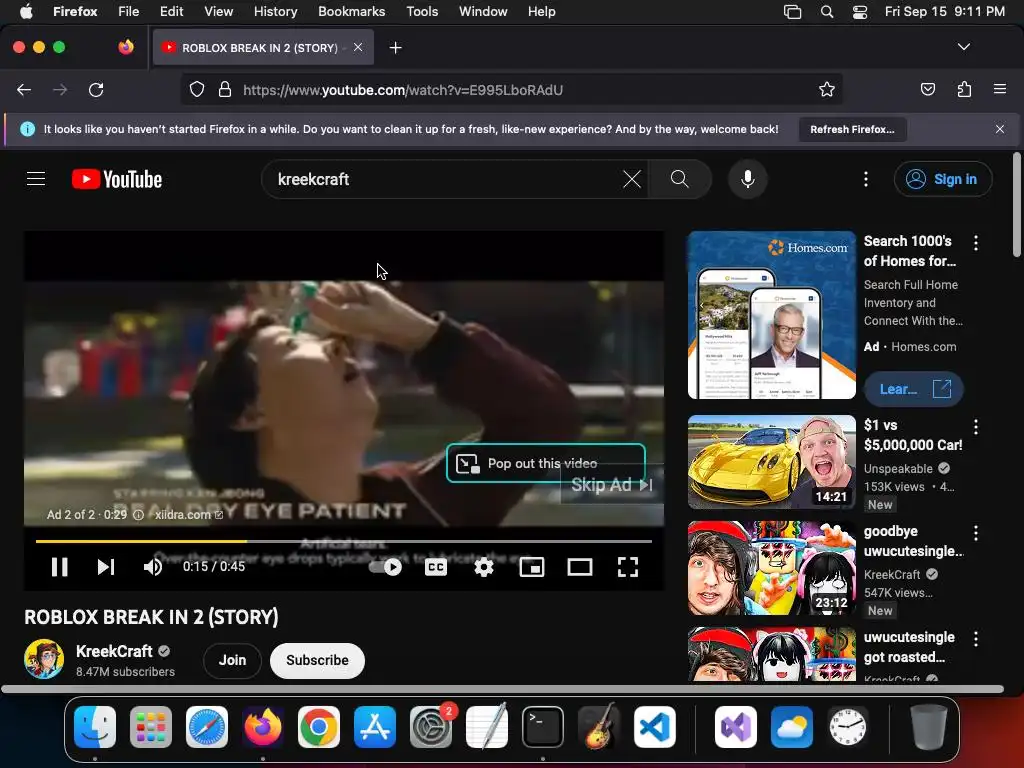Go back with browser back arrow
The width and height of the screenshot is (1024, 768).
pos(24,89)
